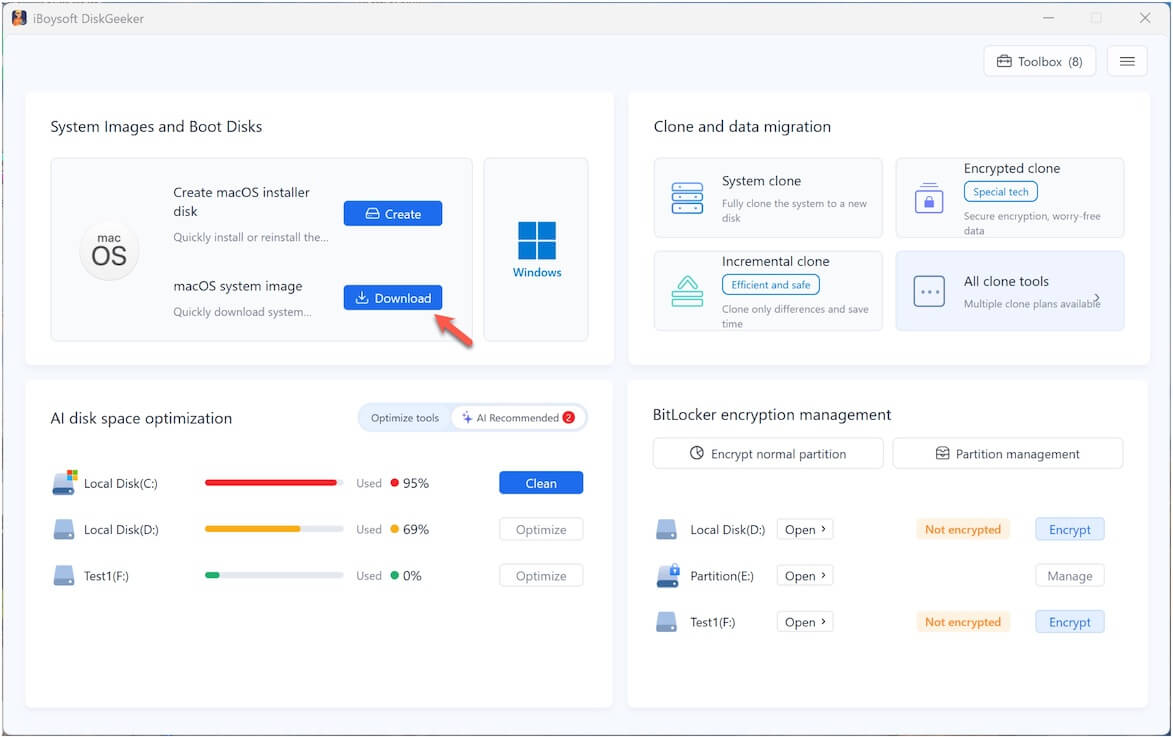Click the Incremental clone icon
Screen dimensions: 1173x737
(687, 291)
